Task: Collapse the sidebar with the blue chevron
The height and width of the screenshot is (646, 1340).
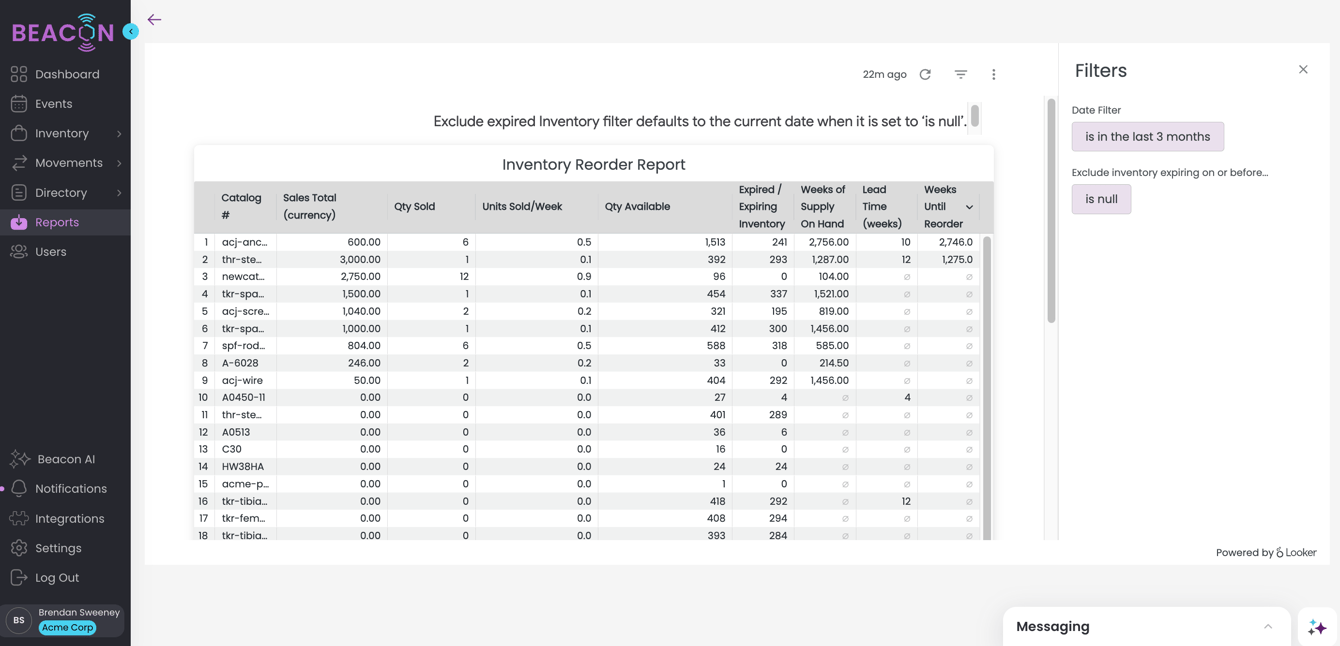Action: (x=130, y=31)
